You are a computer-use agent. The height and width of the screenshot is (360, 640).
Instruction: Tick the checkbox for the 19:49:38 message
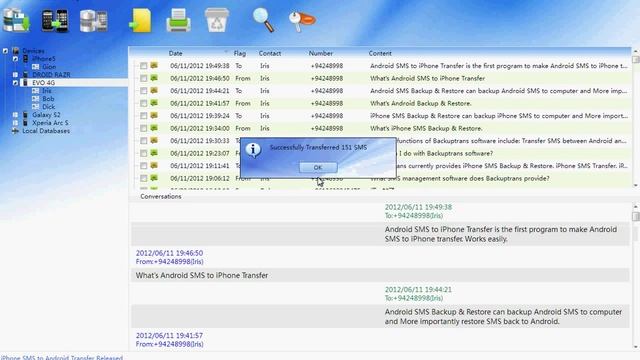point(144,66)
